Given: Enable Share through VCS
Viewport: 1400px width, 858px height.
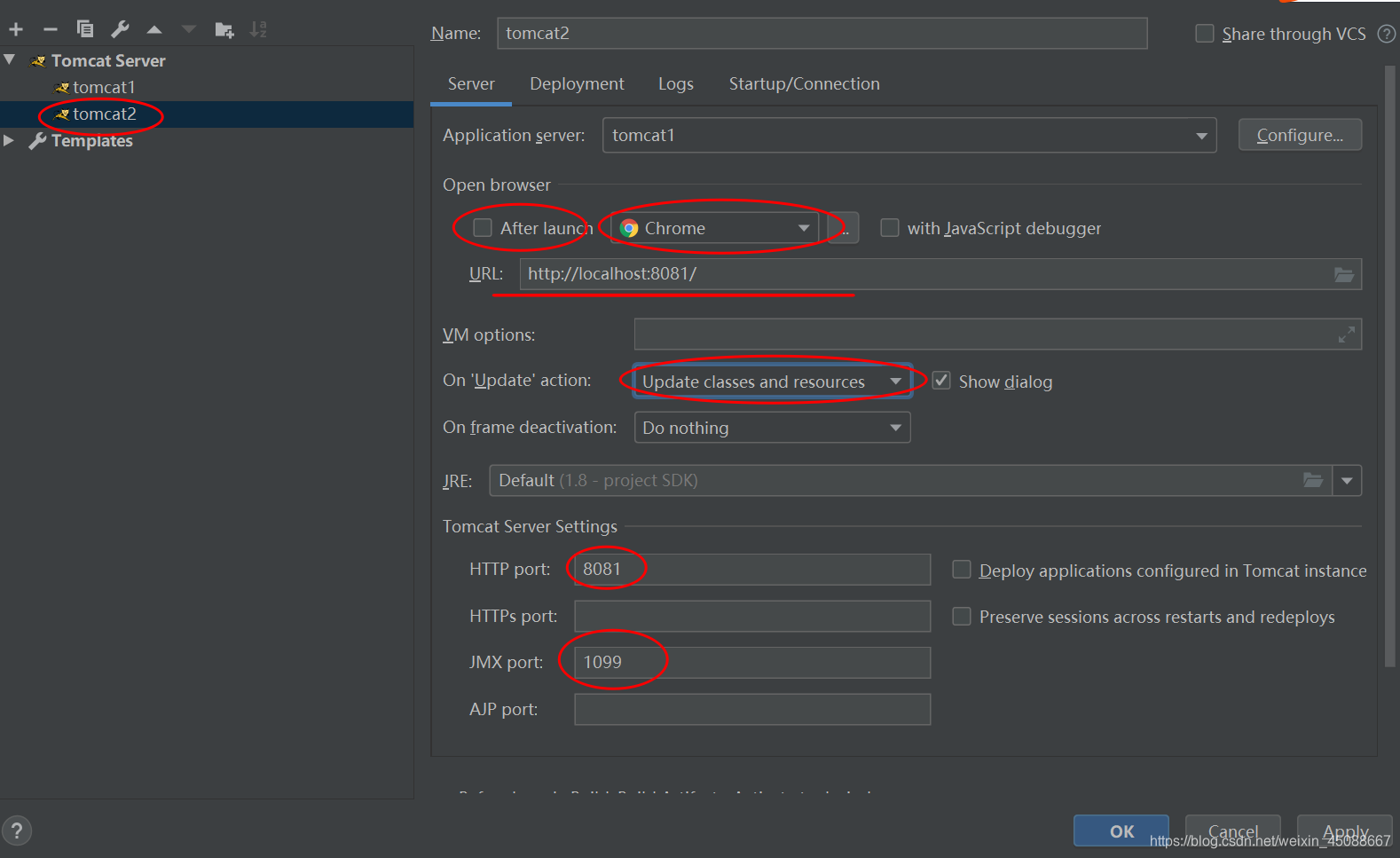Looking at the screenshot, I should 1205,34.
